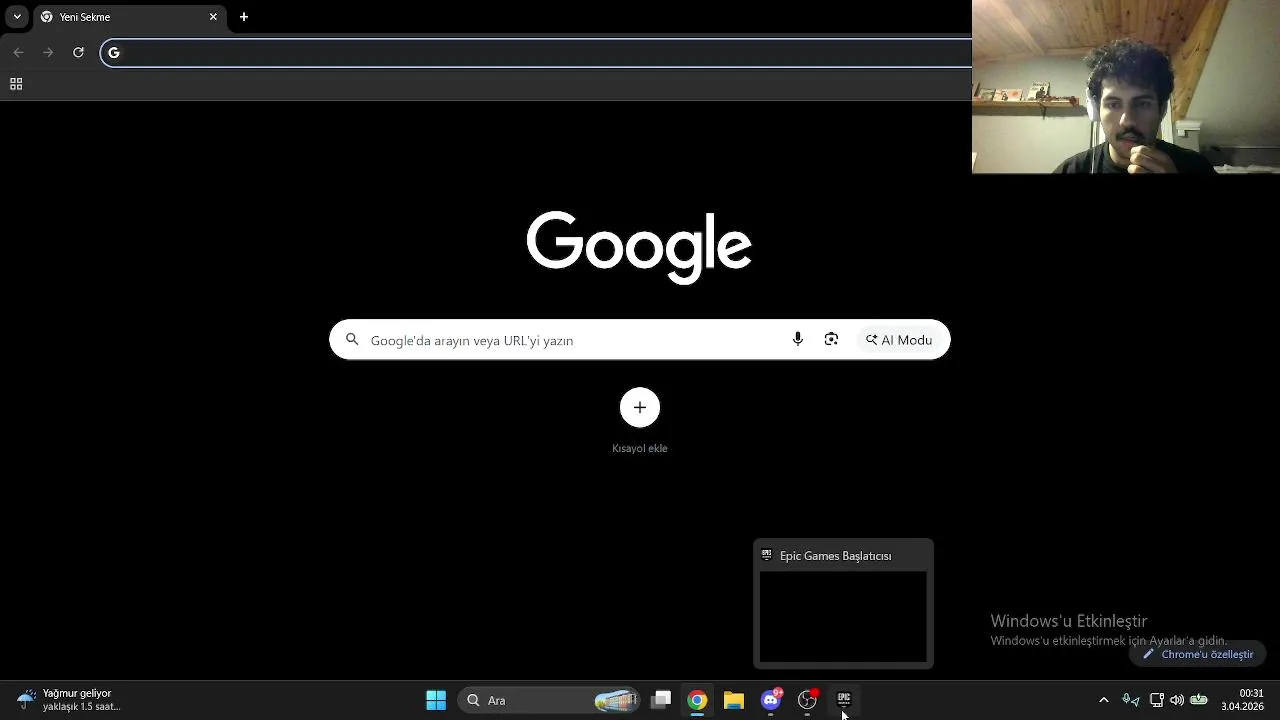Click the taskbar Ara search box

[548, 700]
